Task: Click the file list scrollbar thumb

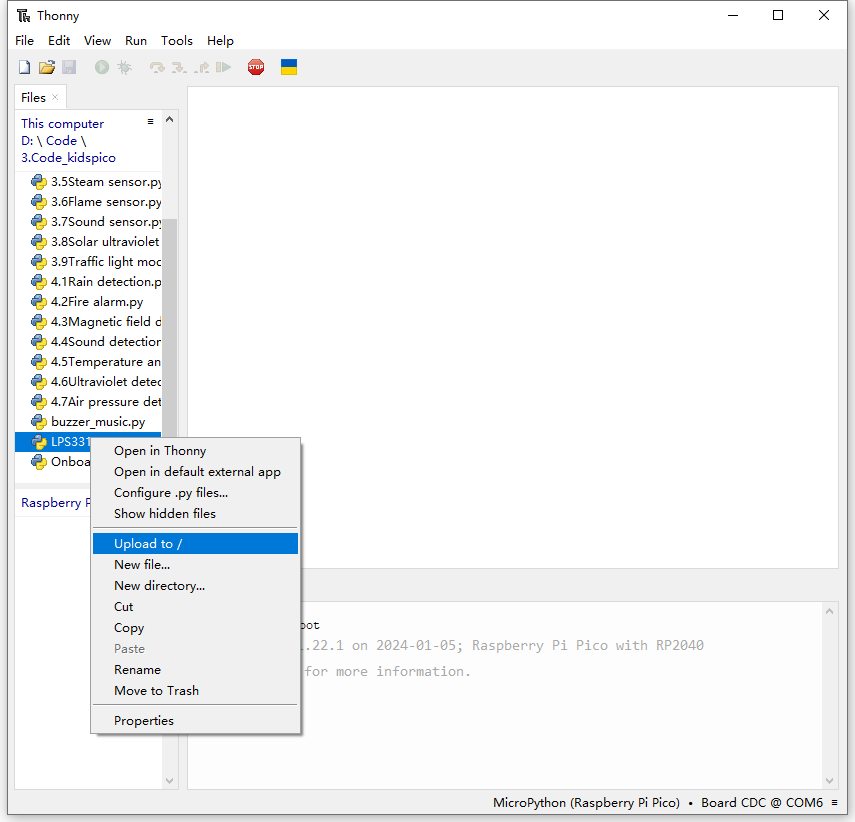Action: tap(170, 327)
